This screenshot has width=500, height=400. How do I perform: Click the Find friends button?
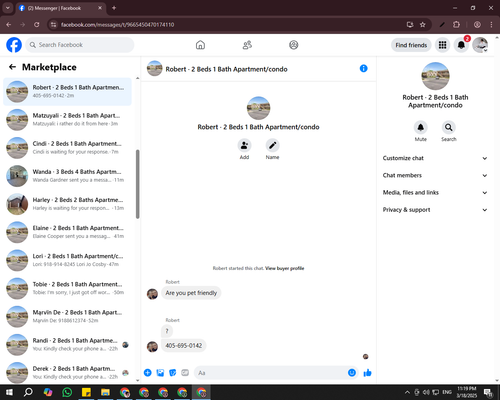tap(411, 45)
